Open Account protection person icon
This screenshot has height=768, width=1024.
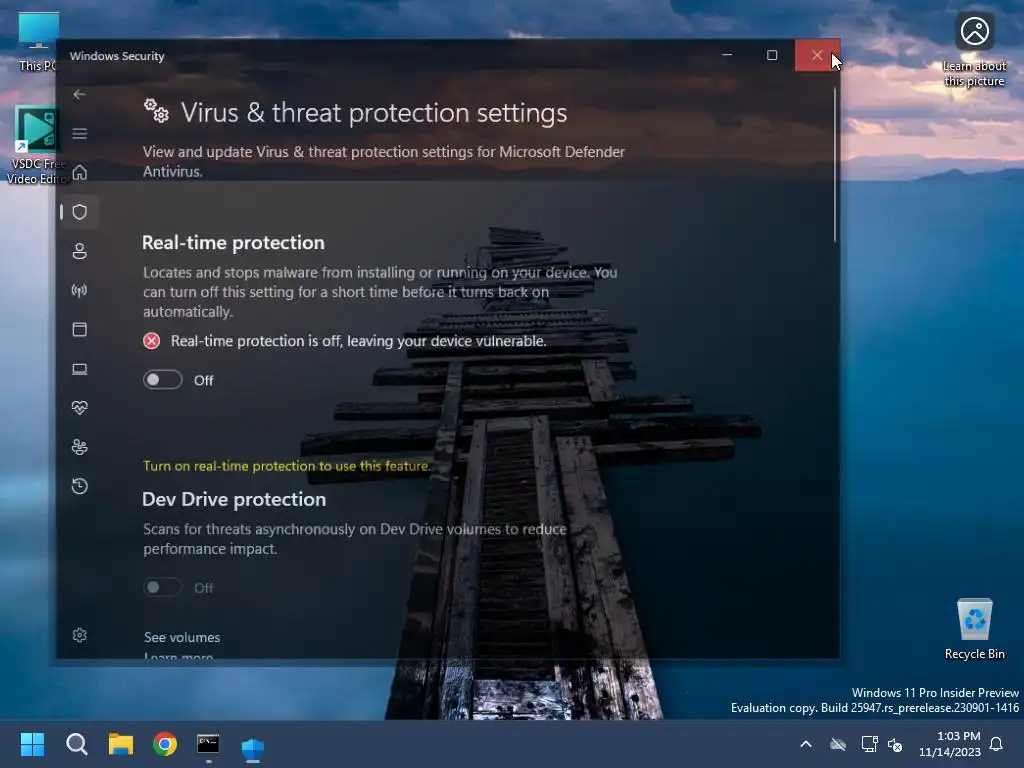pyautogui.click(x=79, y=251)
